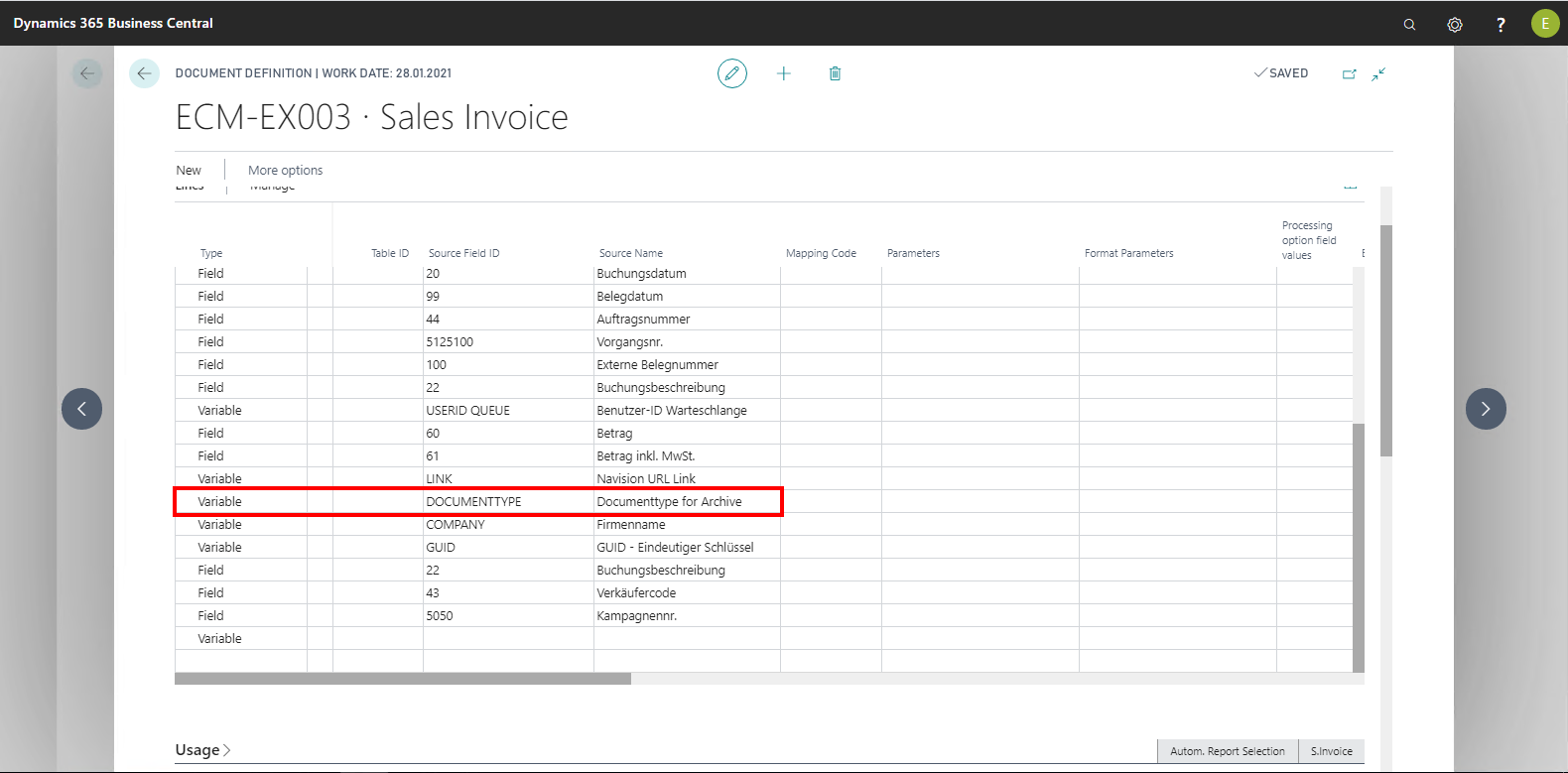Select the DOCUMENTTYPE source field cell

click(506, 502)
